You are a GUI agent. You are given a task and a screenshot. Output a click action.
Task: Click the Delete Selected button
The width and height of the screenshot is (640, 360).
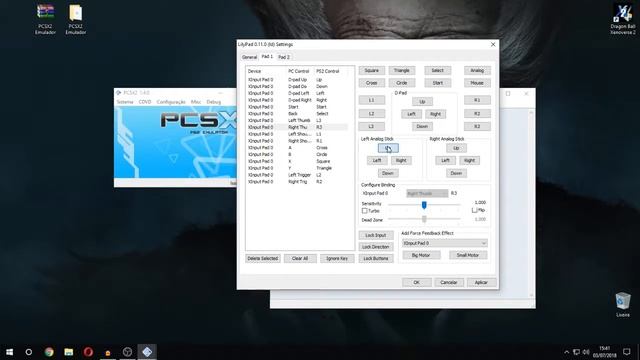point(262,258)
